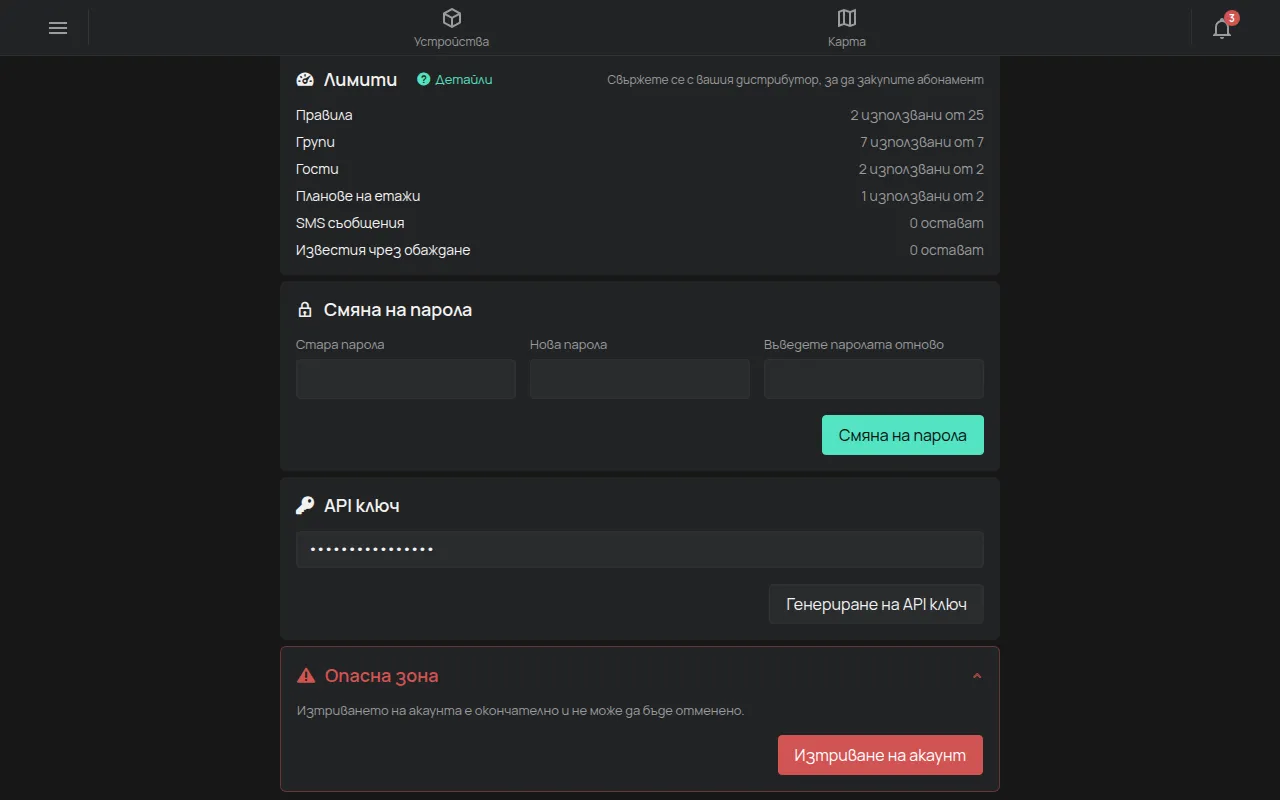Click the Смяна на парола button
Viewport: 1280px width, 800px height.
pos(903,435)
